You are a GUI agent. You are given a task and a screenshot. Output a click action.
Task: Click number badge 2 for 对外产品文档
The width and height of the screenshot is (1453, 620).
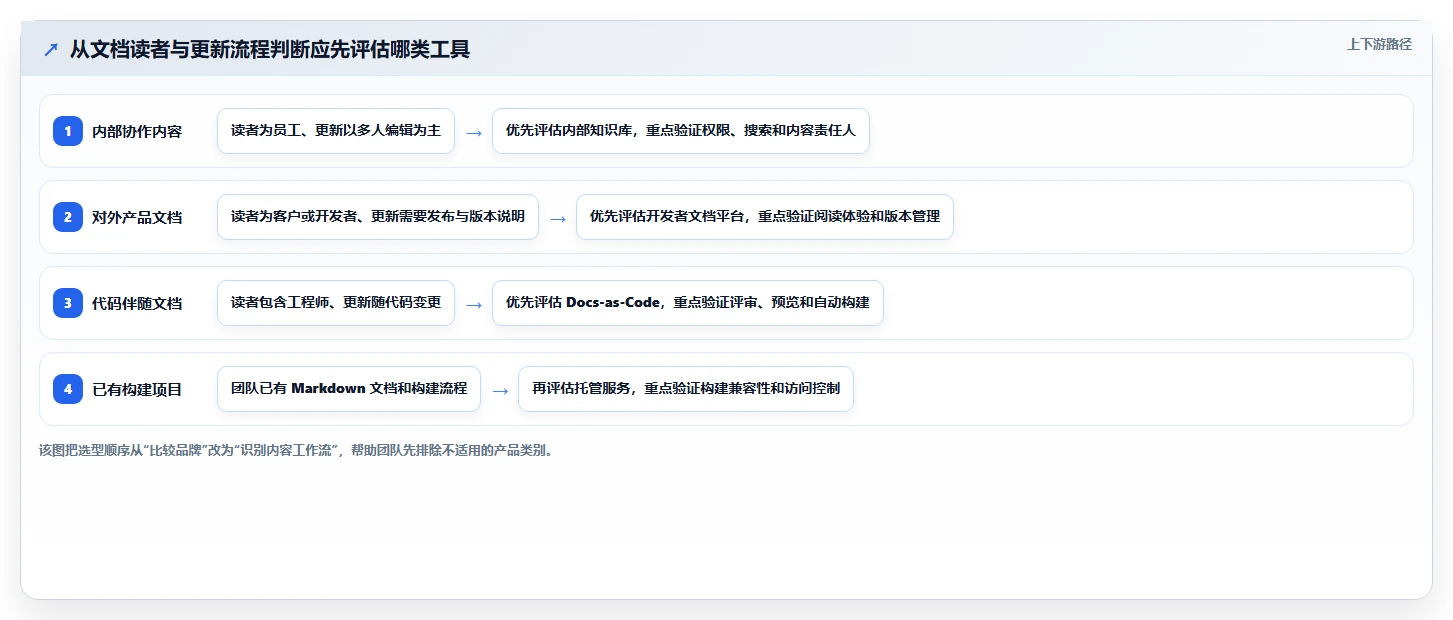[x=68, y=217]
